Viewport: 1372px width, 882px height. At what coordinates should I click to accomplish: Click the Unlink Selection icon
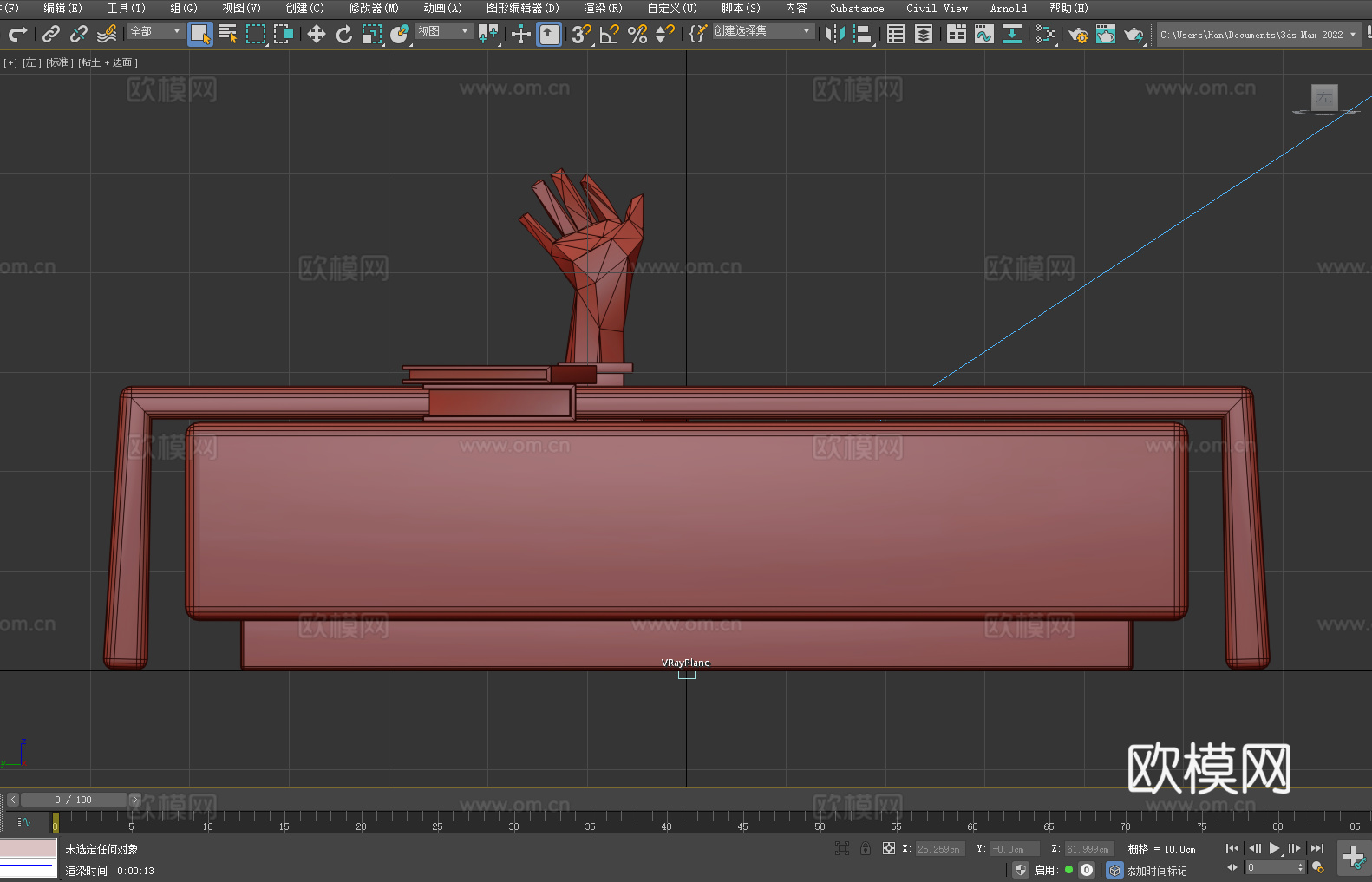[x=79, y=34]
